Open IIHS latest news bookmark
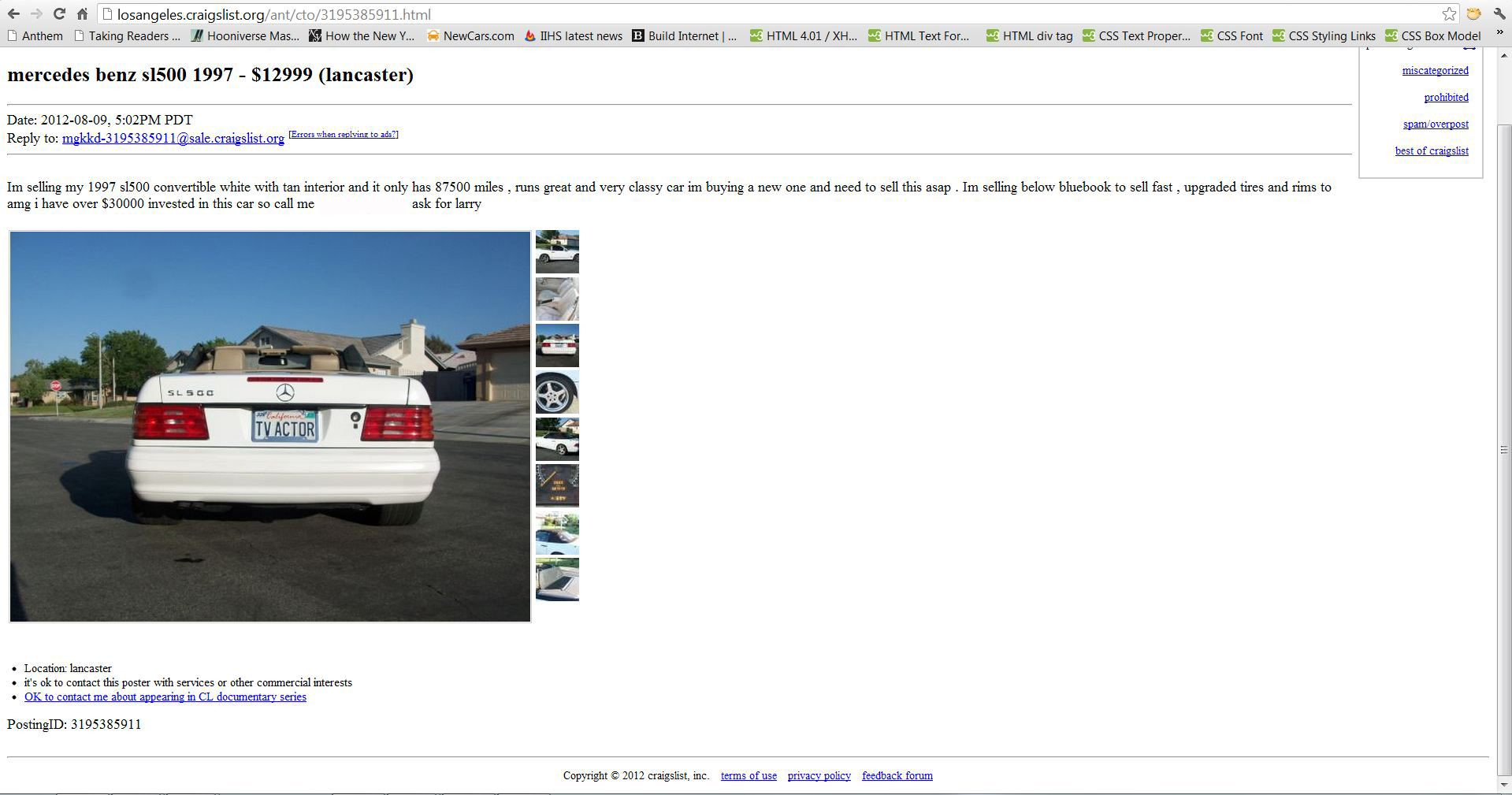 [573, 36]
